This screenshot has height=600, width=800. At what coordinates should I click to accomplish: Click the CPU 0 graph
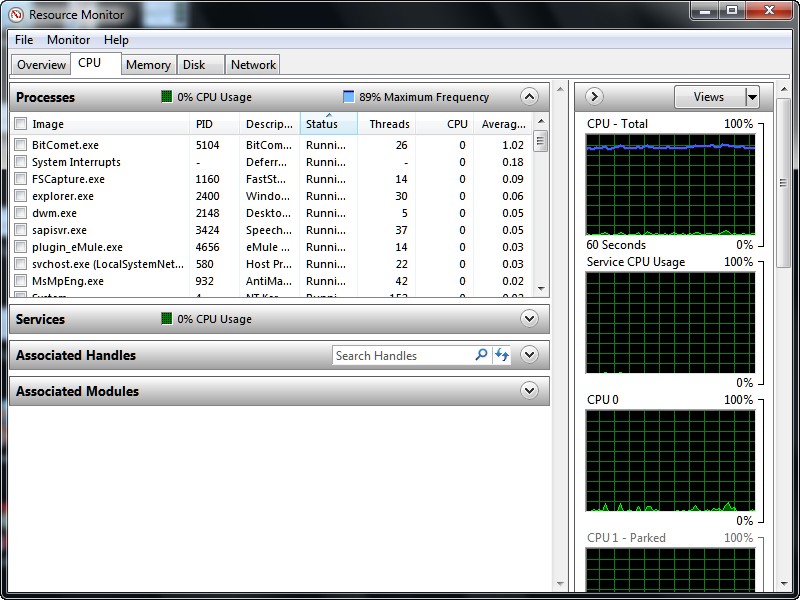[x=670, y=460]
